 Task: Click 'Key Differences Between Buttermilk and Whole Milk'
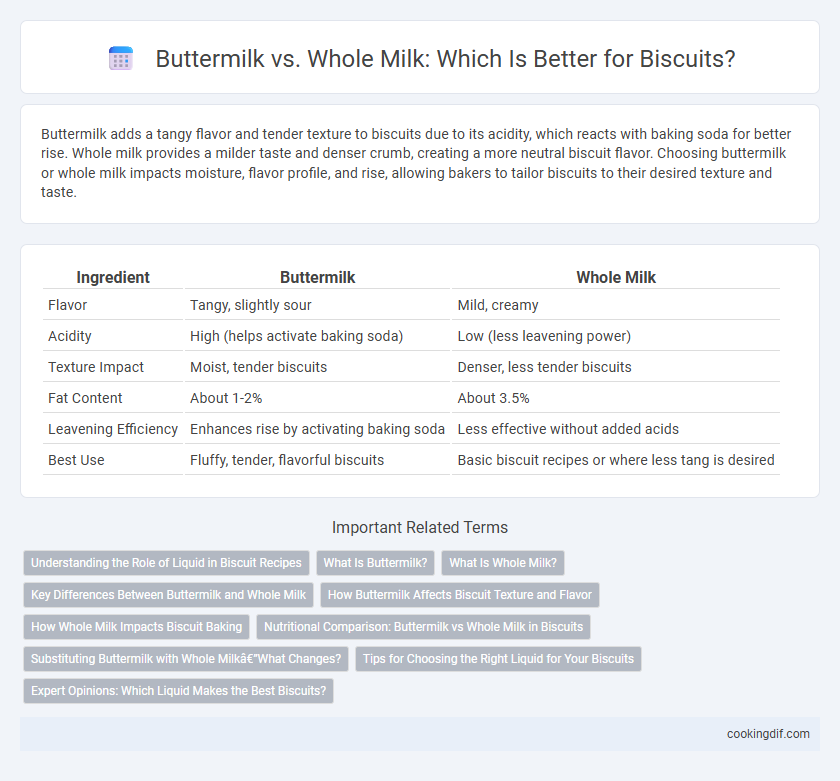pyautogui.click(x=168, y=595)
